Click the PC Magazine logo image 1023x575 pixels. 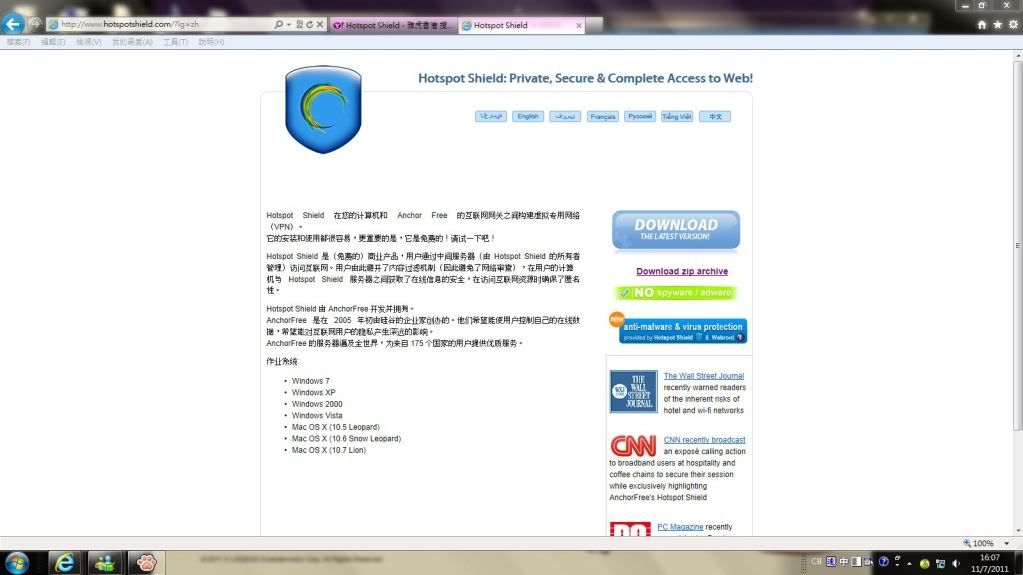coord(630,529)
